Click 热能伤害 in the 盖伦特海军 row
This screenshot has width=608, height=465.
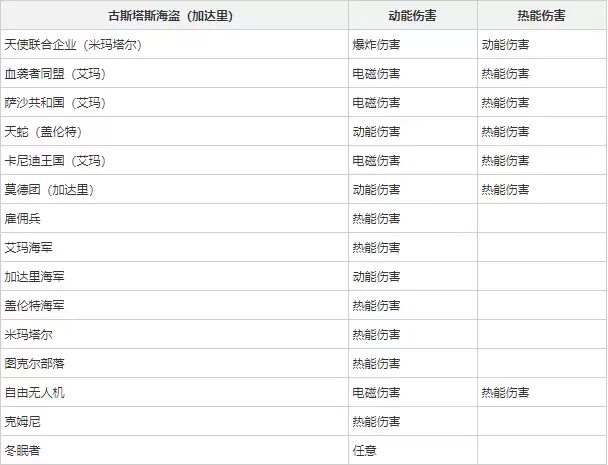[376, 306]
